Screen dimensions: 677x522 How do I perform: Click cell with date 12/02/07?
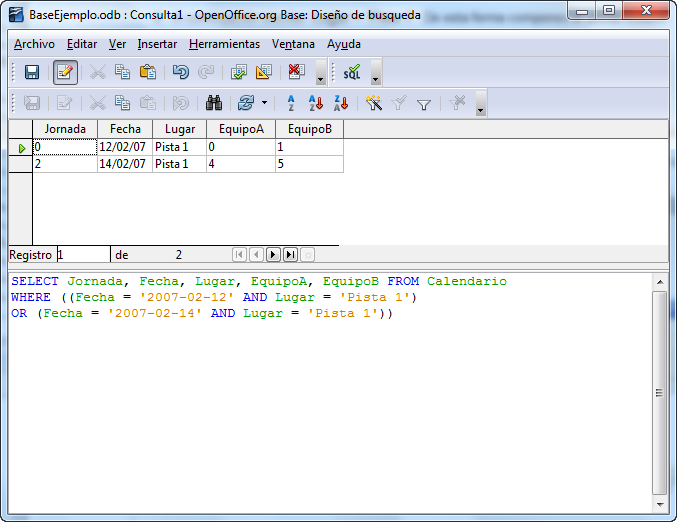125,147
